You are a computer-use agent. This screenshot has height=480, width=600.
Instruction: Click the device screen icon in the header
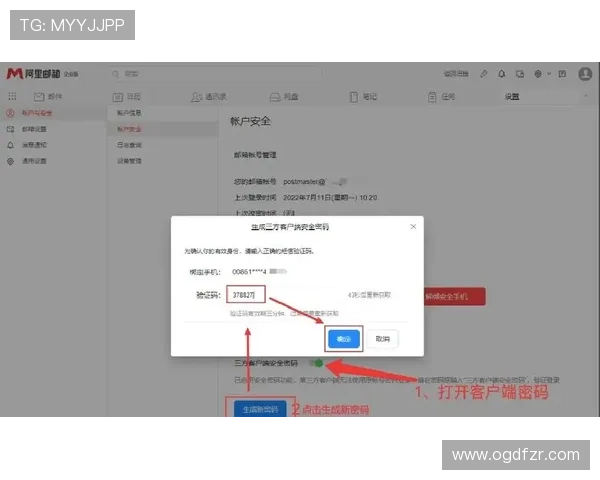(x=520, y=74)
